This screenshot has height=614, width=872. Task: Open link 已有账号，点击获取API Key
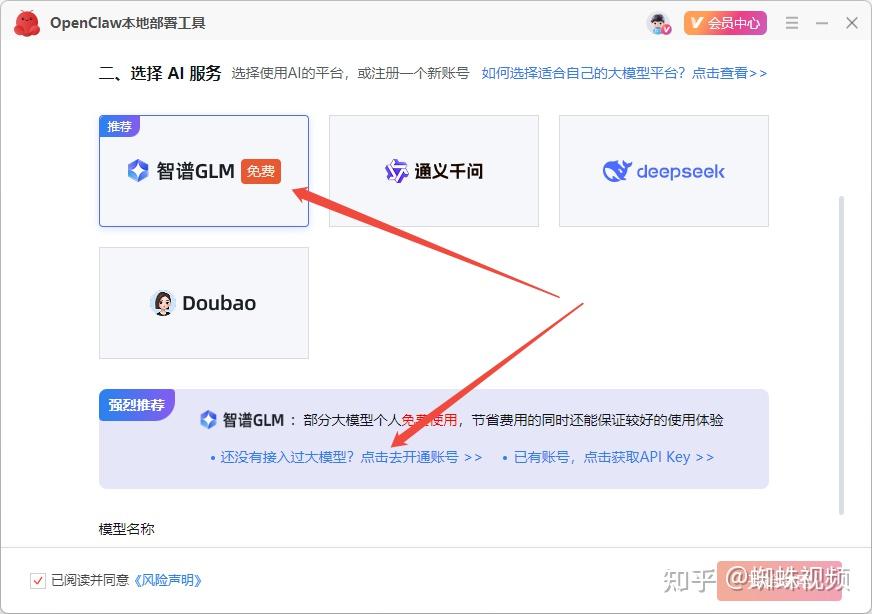point(613,457)
